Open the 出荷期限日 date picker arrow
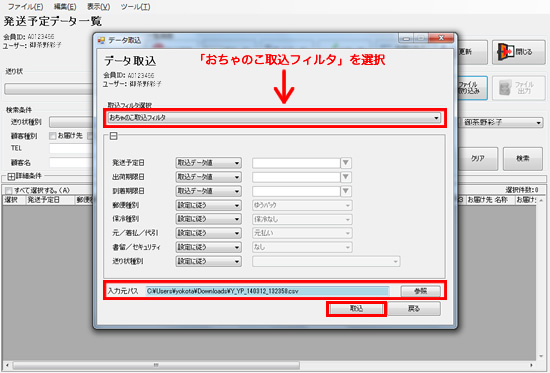Viewport: 550px width, 373px height. click(x=346, y=177)
